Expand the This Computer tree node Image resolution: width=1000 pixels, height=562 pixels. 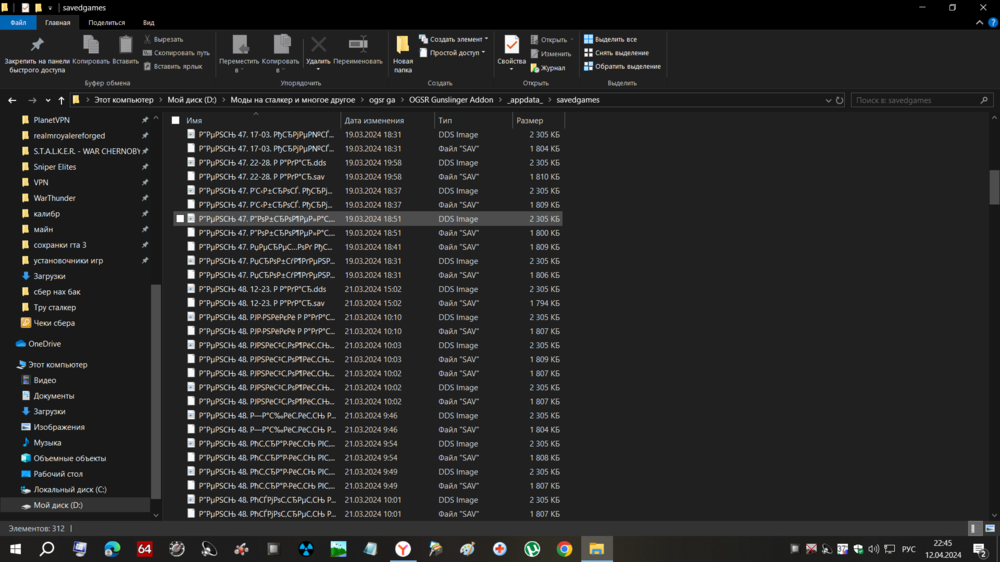pos(11,365)
